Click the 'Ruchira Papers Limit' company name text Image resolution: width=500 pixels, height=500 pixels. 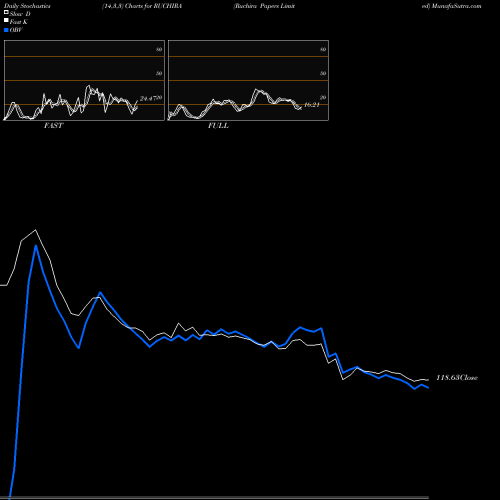click(x=264, y=6)
